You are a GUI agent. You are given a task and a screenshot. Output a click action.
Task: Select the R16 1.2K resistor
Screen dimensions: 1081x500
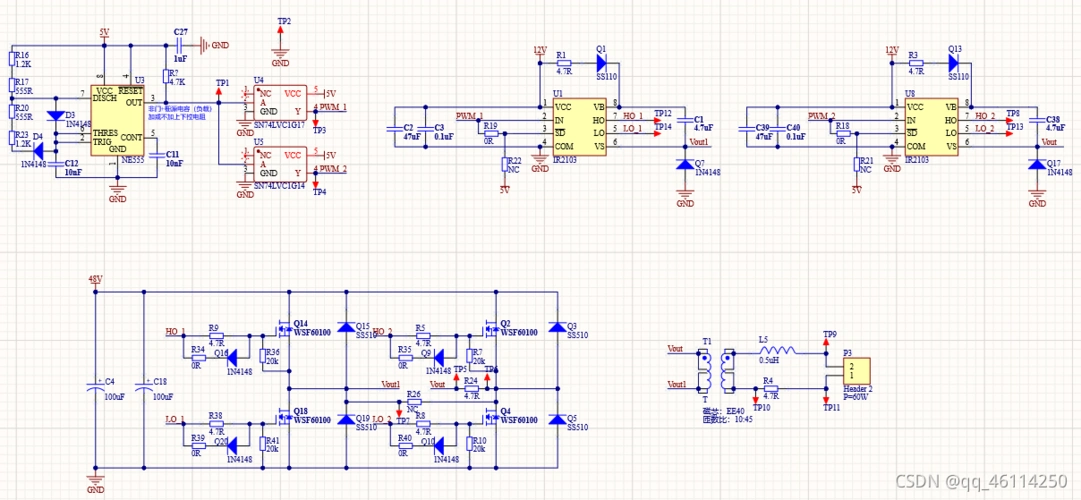point(12,58)
